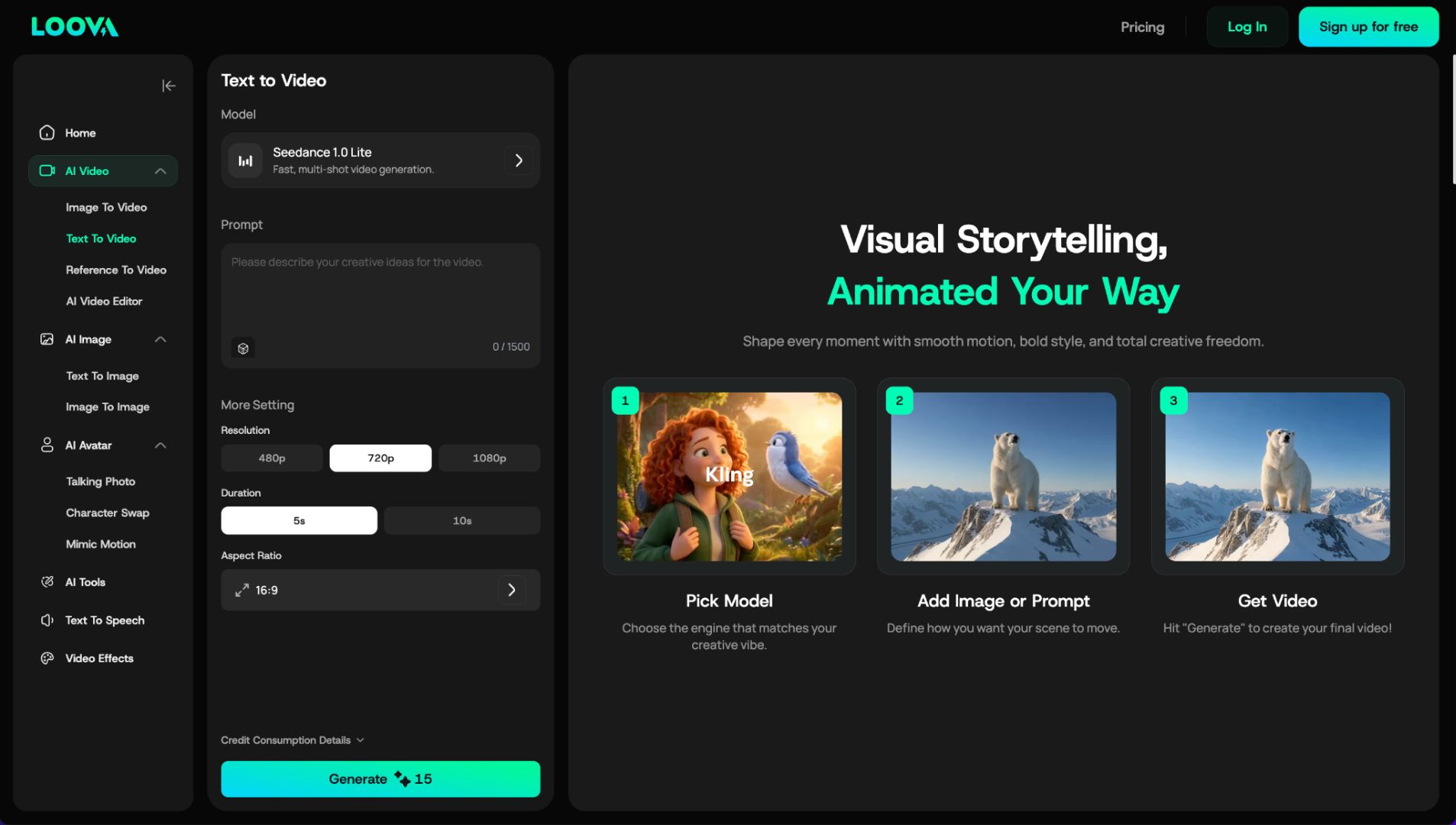Click the AI Avatar person icon
This screenshot has height=825, width=1456.
(x=47, y=445)
